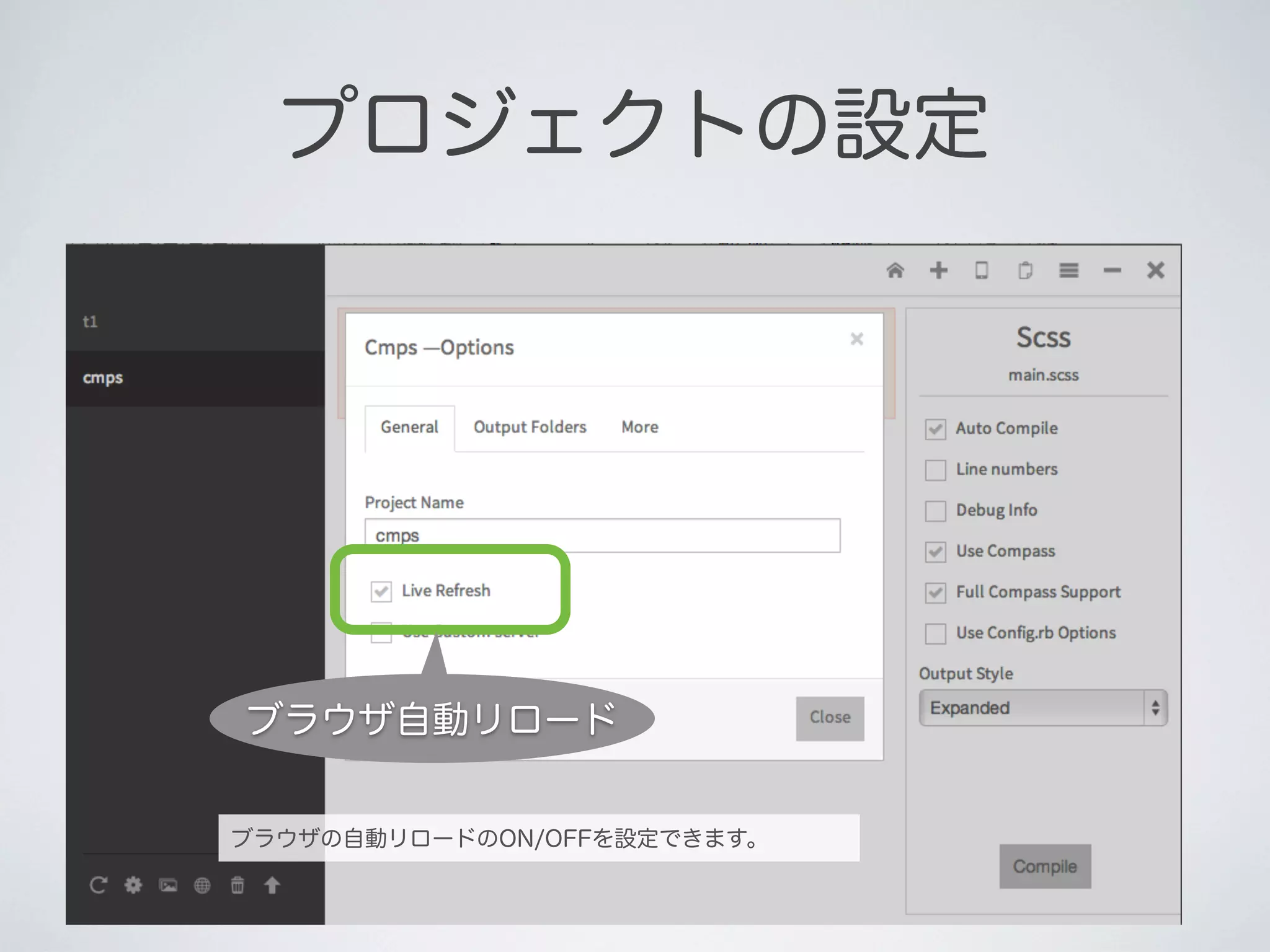This screenshot has height=952, width=1270.
Task: Delete project with the trash icon
Action: [238, 885]
